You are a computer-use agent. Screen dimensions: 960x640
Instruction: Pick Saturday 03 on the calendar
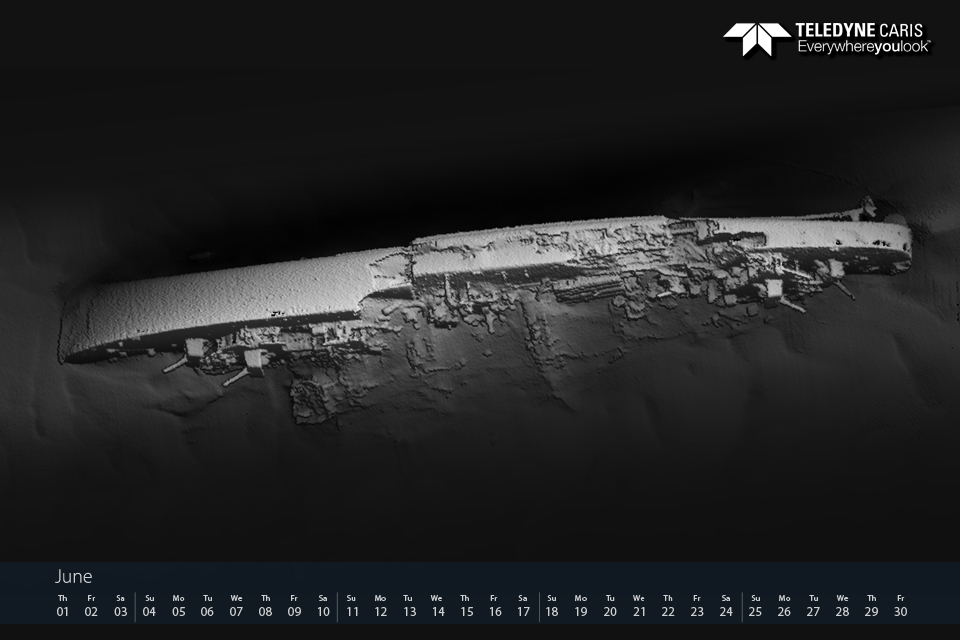click(121, 605)
